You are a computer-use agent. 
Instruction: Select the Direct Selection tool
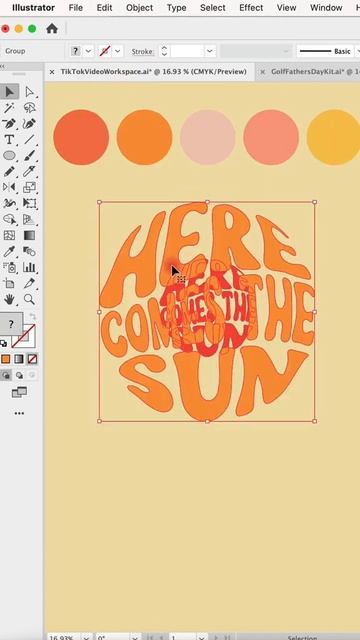tap(29, 92)
